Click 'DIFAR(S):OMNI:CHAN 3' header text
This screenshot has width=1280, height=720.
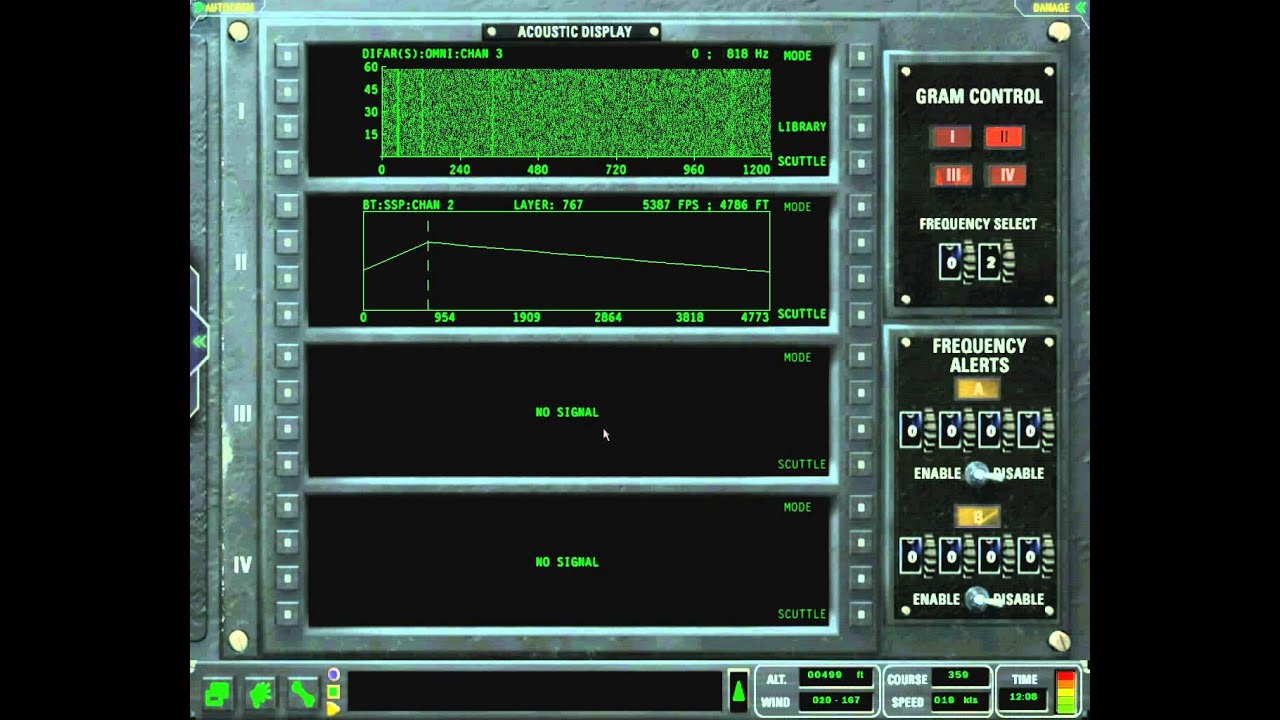pos(432,54)
